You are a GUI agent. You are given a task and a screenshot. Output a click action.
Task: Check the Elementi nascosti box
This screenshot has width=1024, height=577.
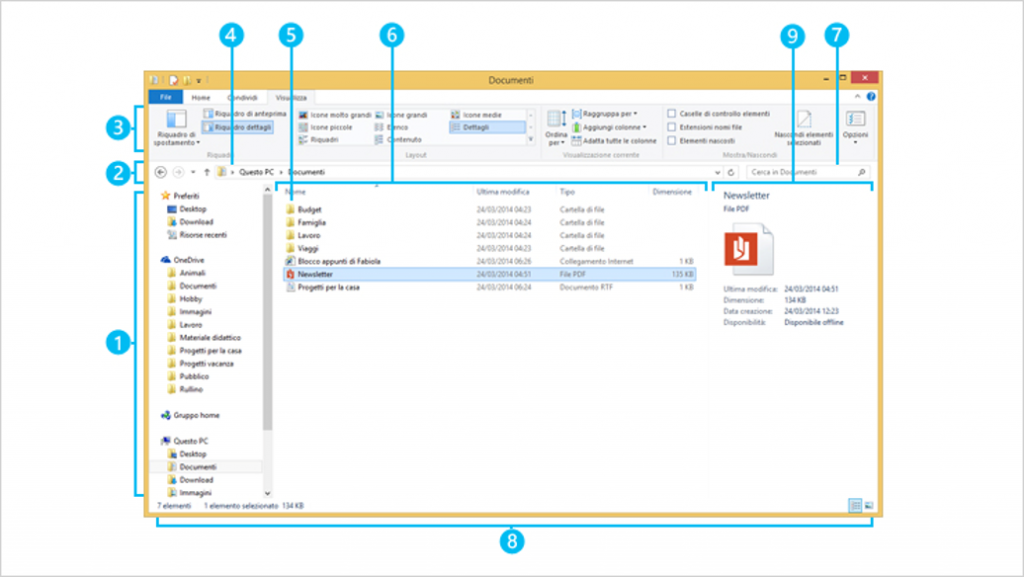672,141
